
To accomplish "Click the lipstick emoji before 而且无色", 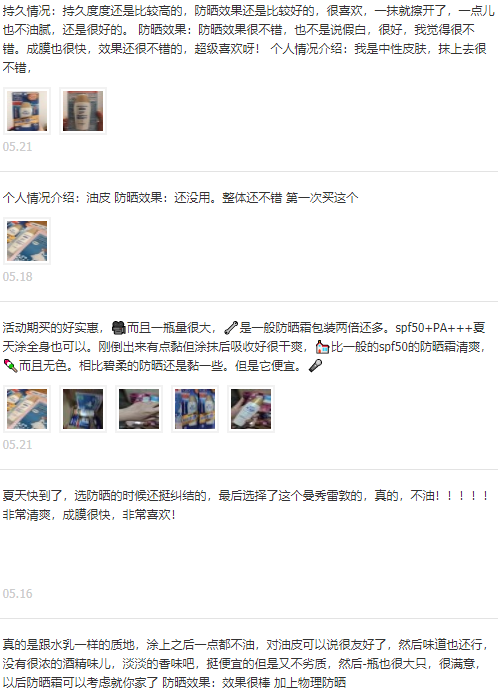I will (10, 366).
